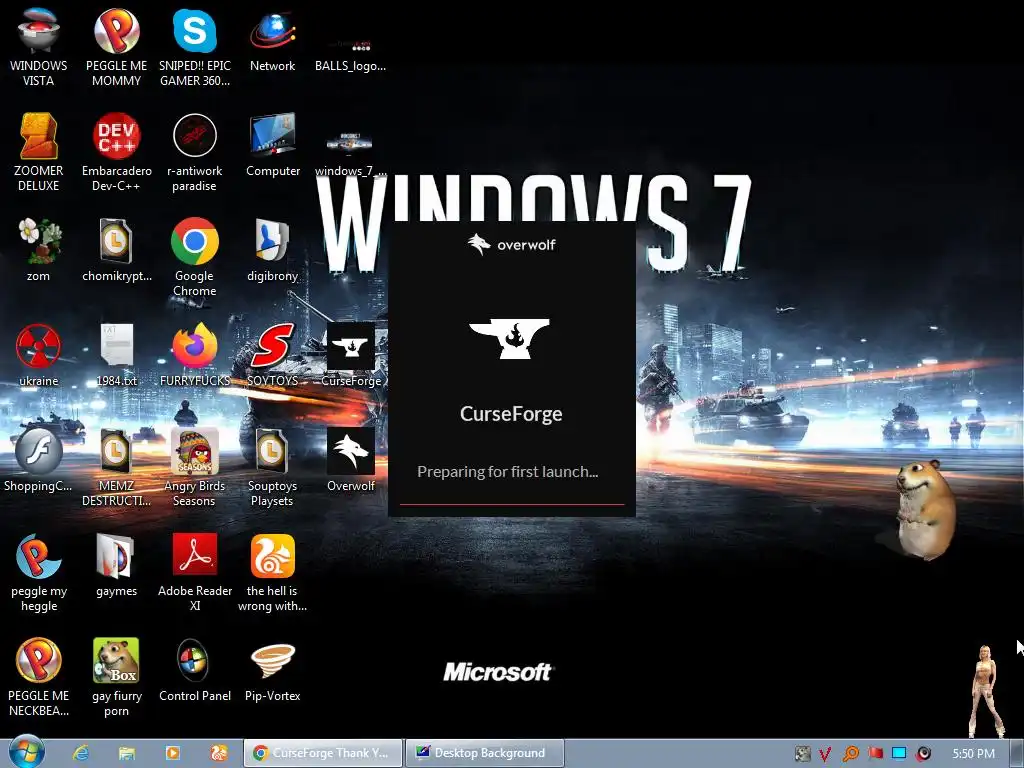Open Windows Media Player from the taskbar
Viewport: 1024px width, 768px height.
(172, 753)
